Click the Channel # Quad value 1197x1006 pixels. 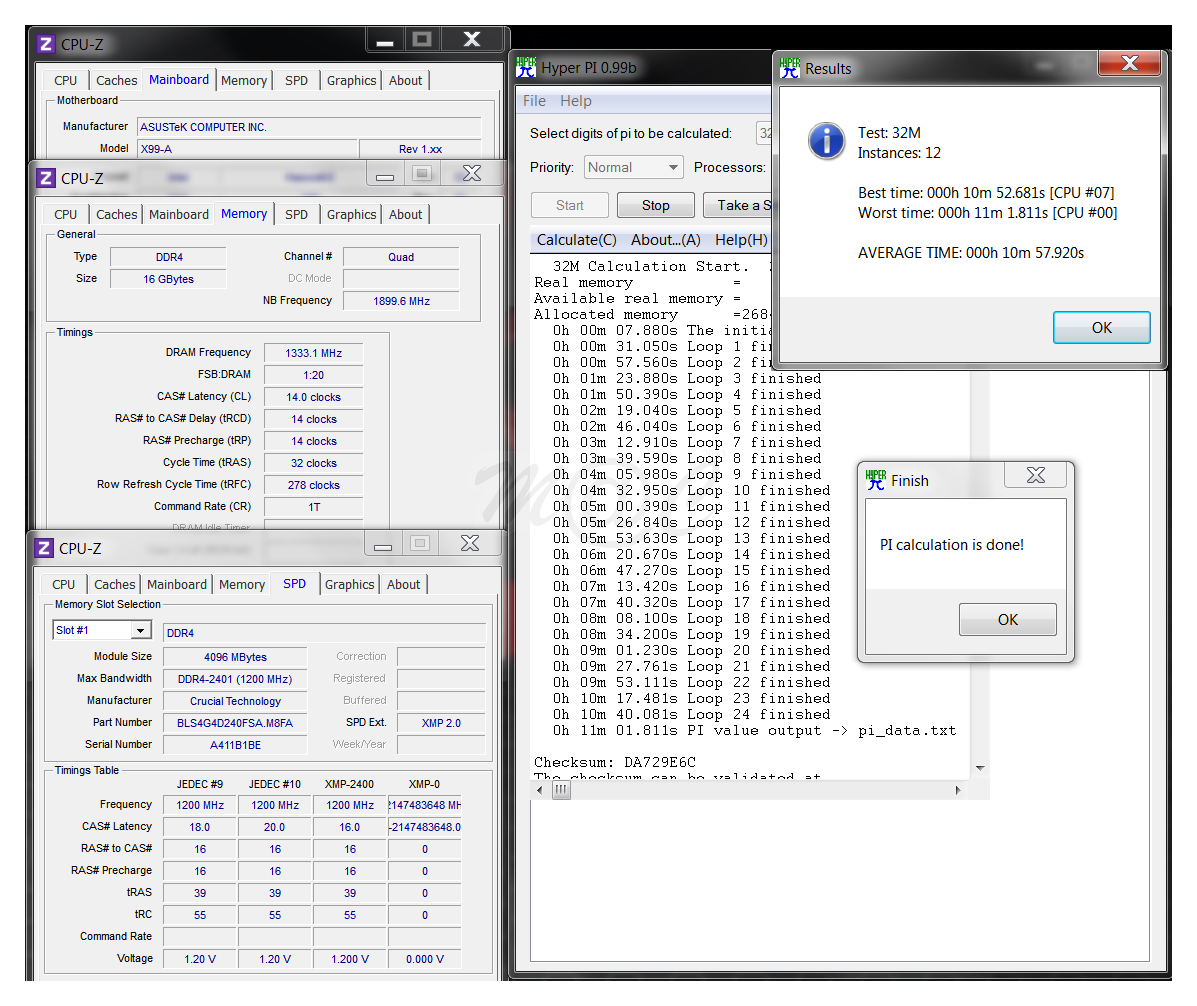tap(402, 257)
